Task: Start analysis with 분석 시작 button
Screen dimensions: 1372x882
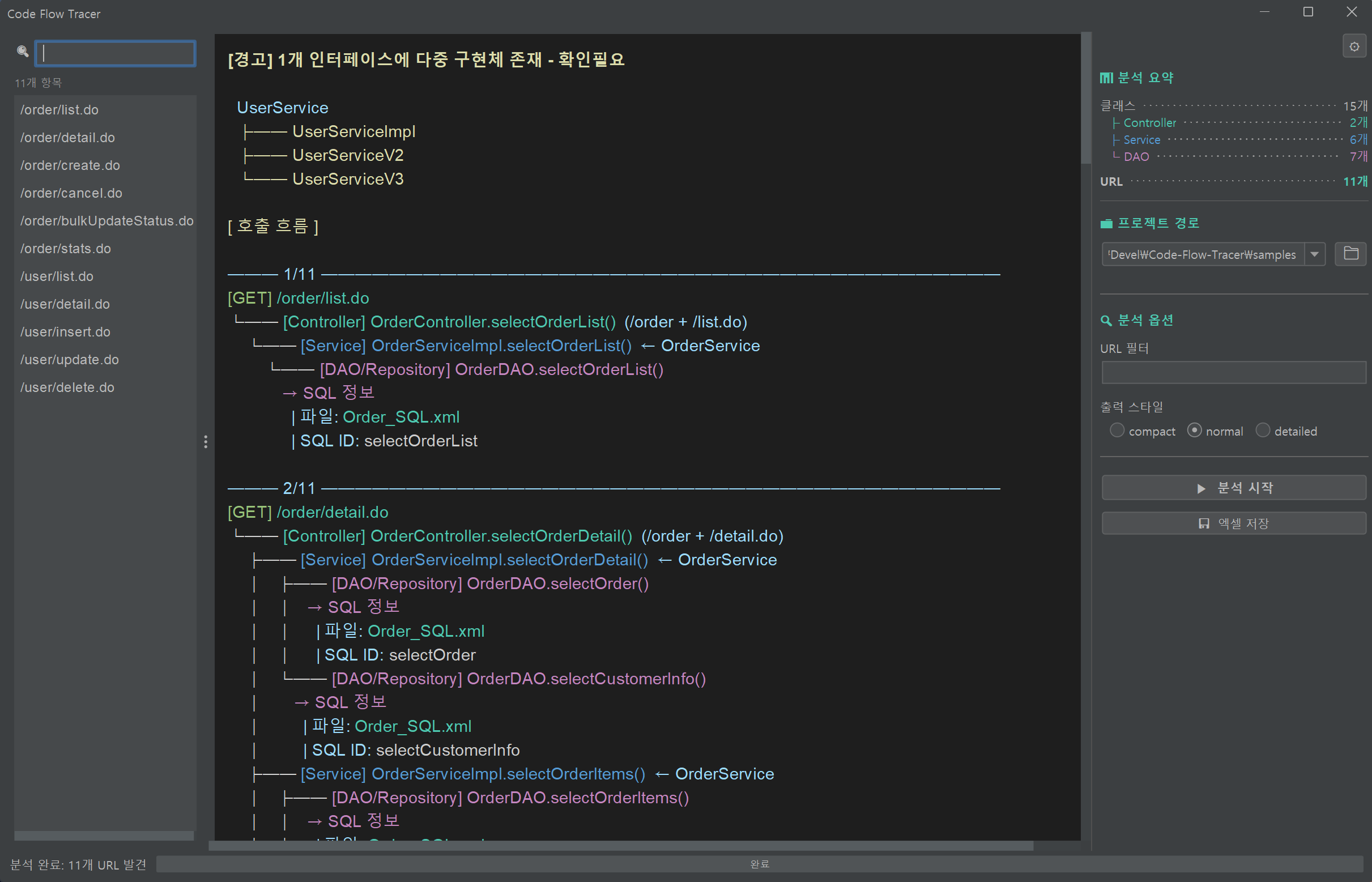Action: [1233, 487]
